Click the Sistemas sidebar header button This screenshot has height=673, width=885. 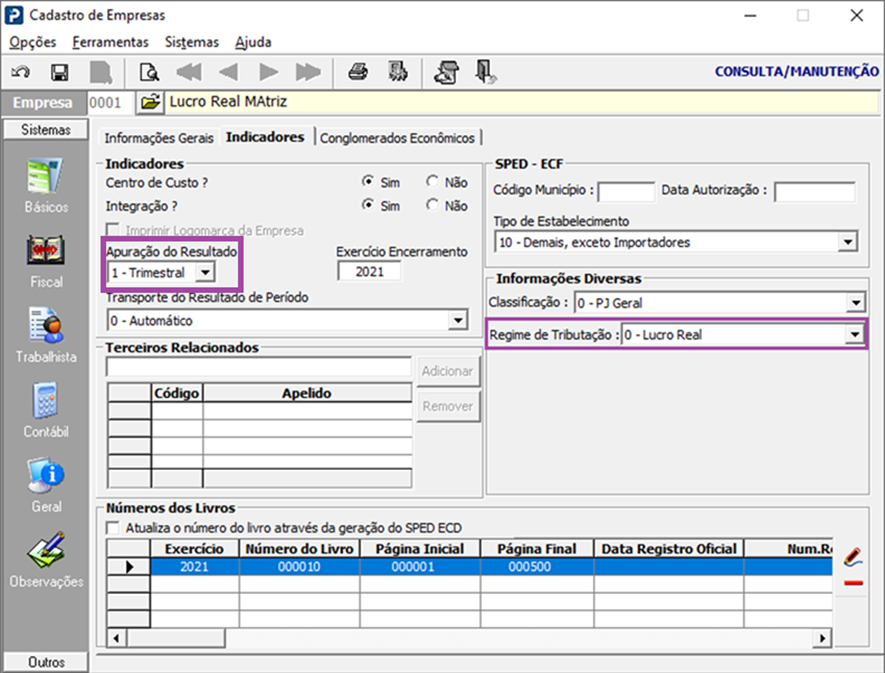(46, 129)
